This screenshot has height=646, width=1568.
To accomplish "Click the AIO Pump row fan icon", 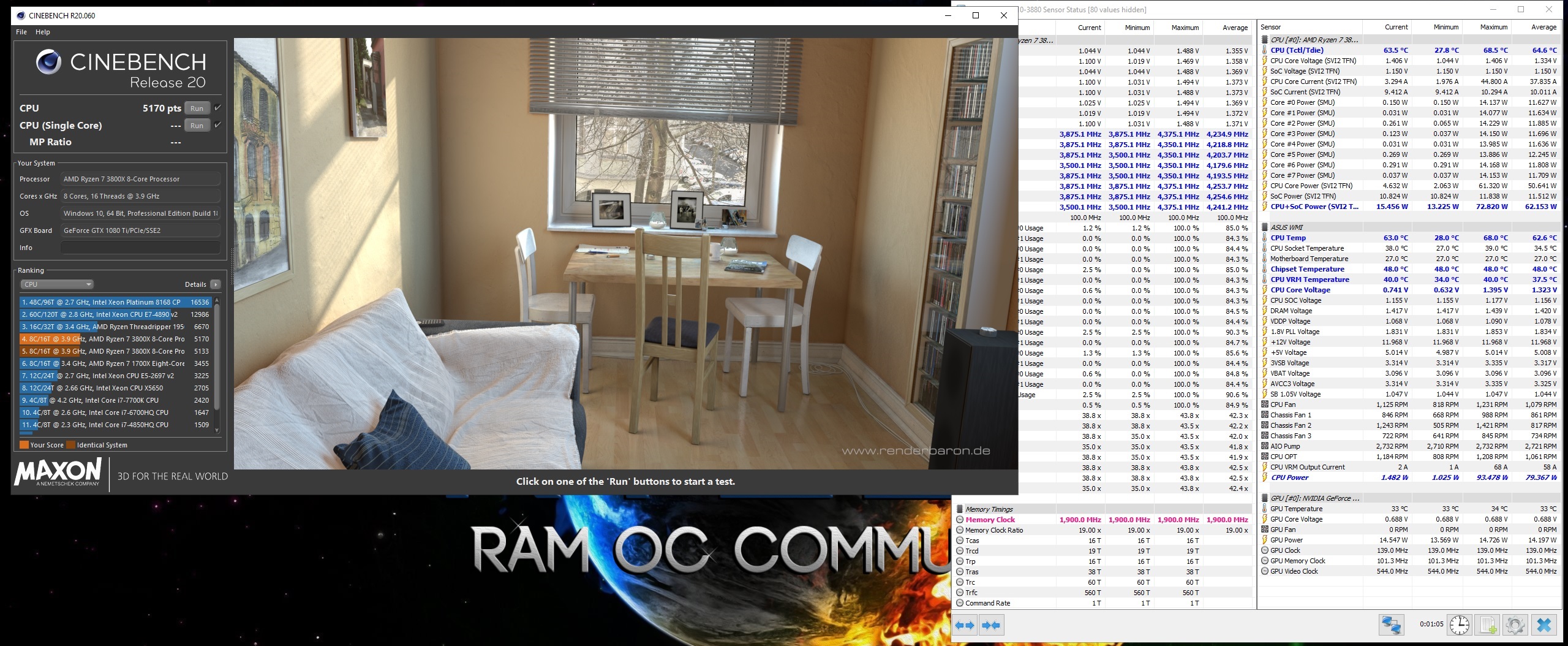I will [1265, 446].
